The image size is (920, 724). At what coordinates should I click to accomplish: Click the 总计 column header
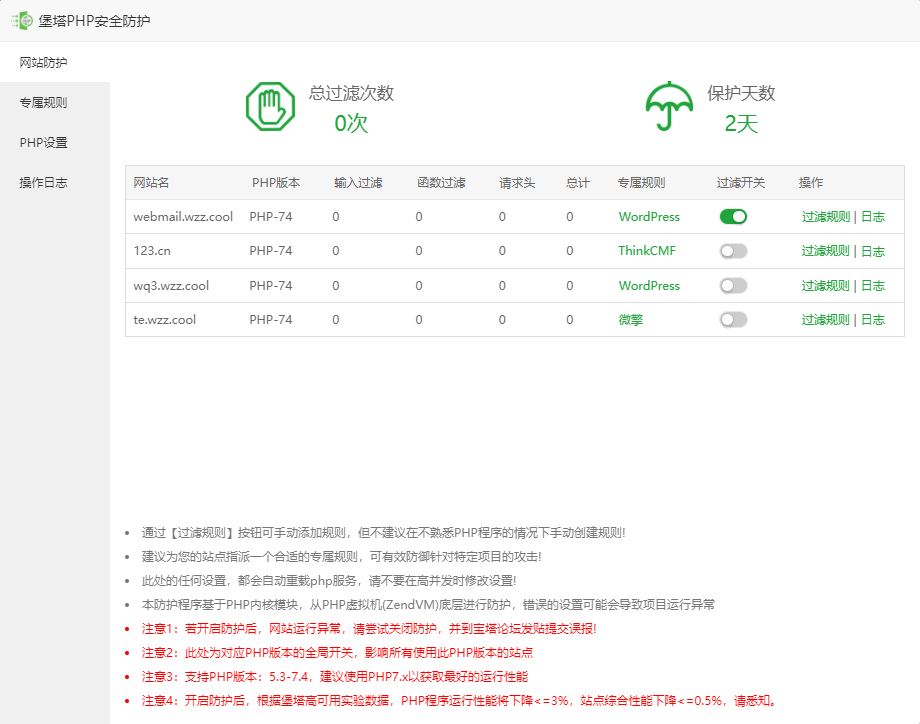(x=577, y=182)
